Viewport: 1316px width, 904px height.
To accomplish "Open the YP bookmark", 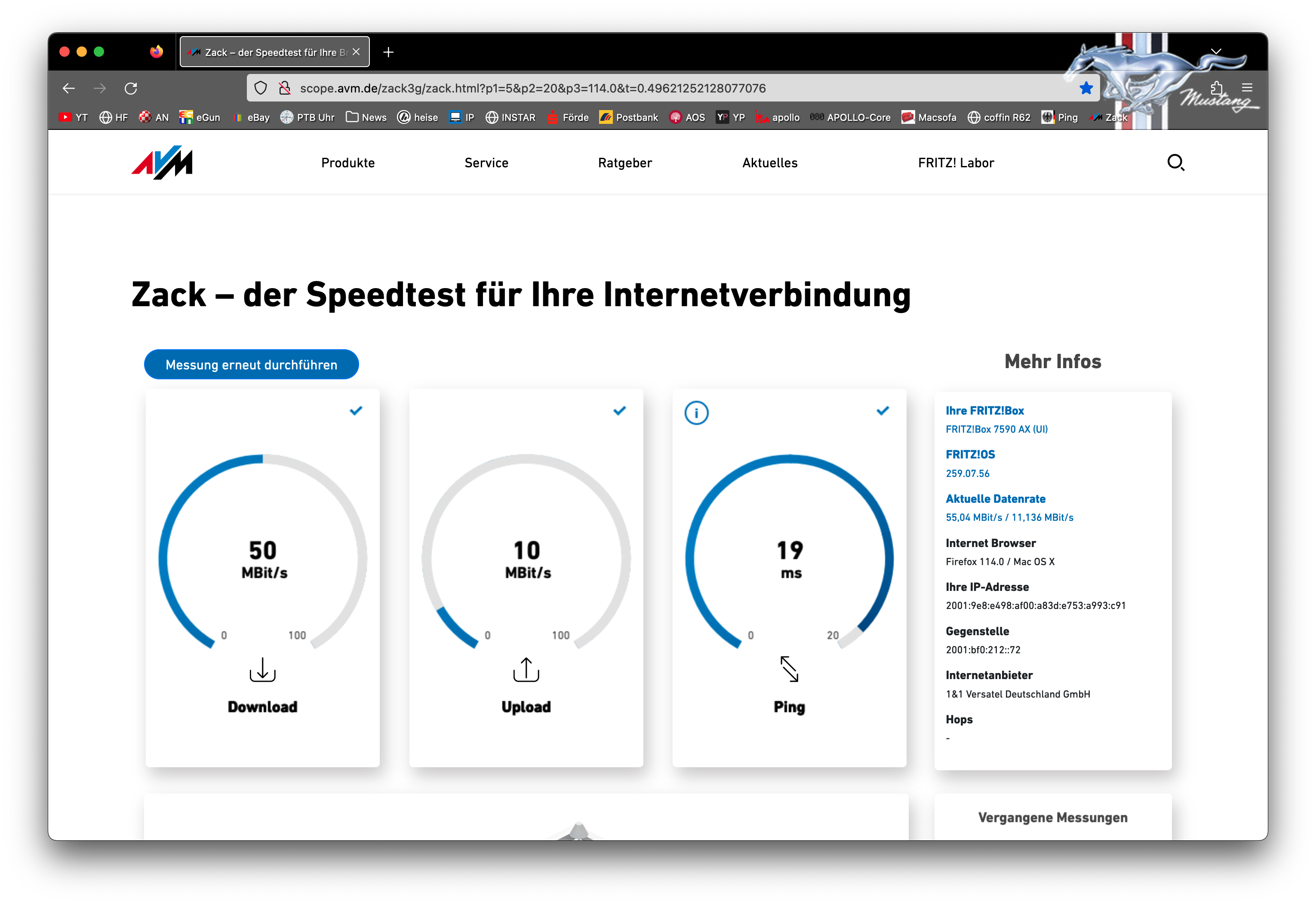I will (x=731, y=117).
